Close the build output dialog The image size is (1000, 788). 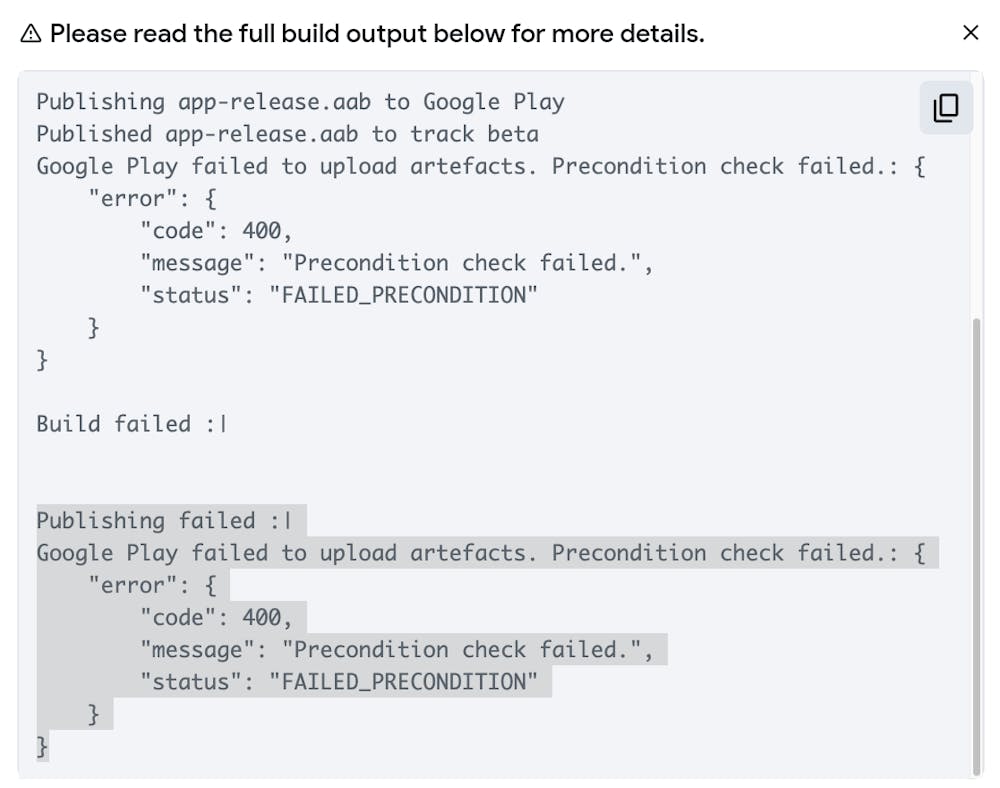[970, 33]
